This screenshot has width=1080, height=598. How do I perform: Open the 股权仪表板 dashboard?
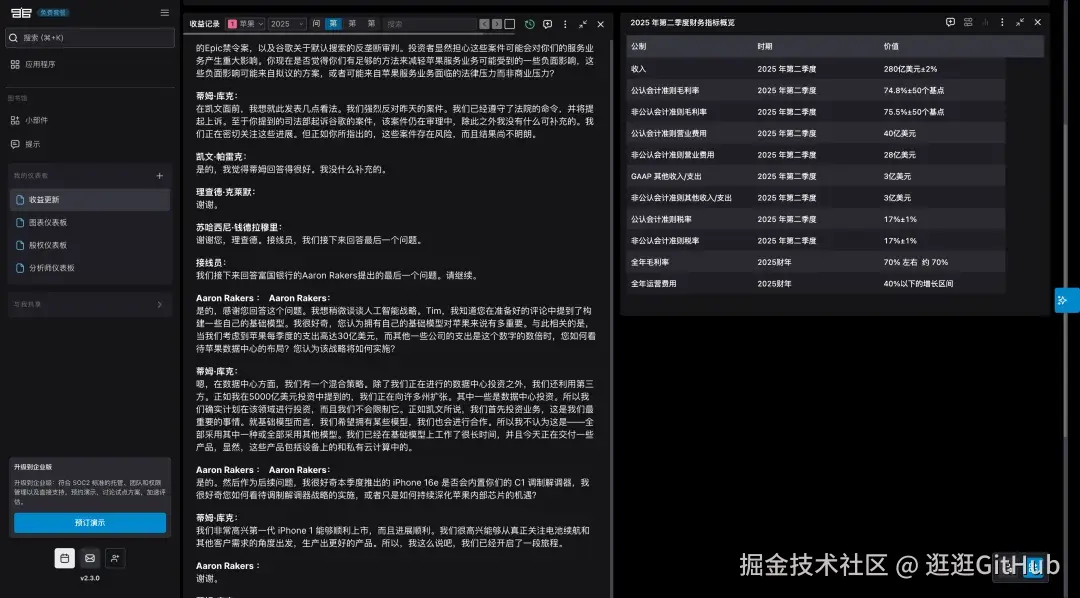tap(90, 245)
